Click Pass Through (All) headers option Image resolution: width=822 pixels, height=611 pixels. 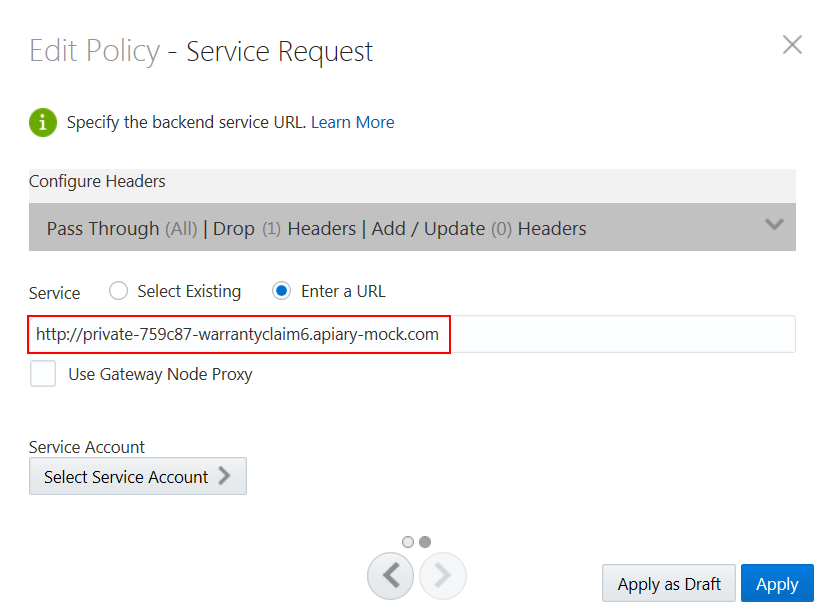121,228
